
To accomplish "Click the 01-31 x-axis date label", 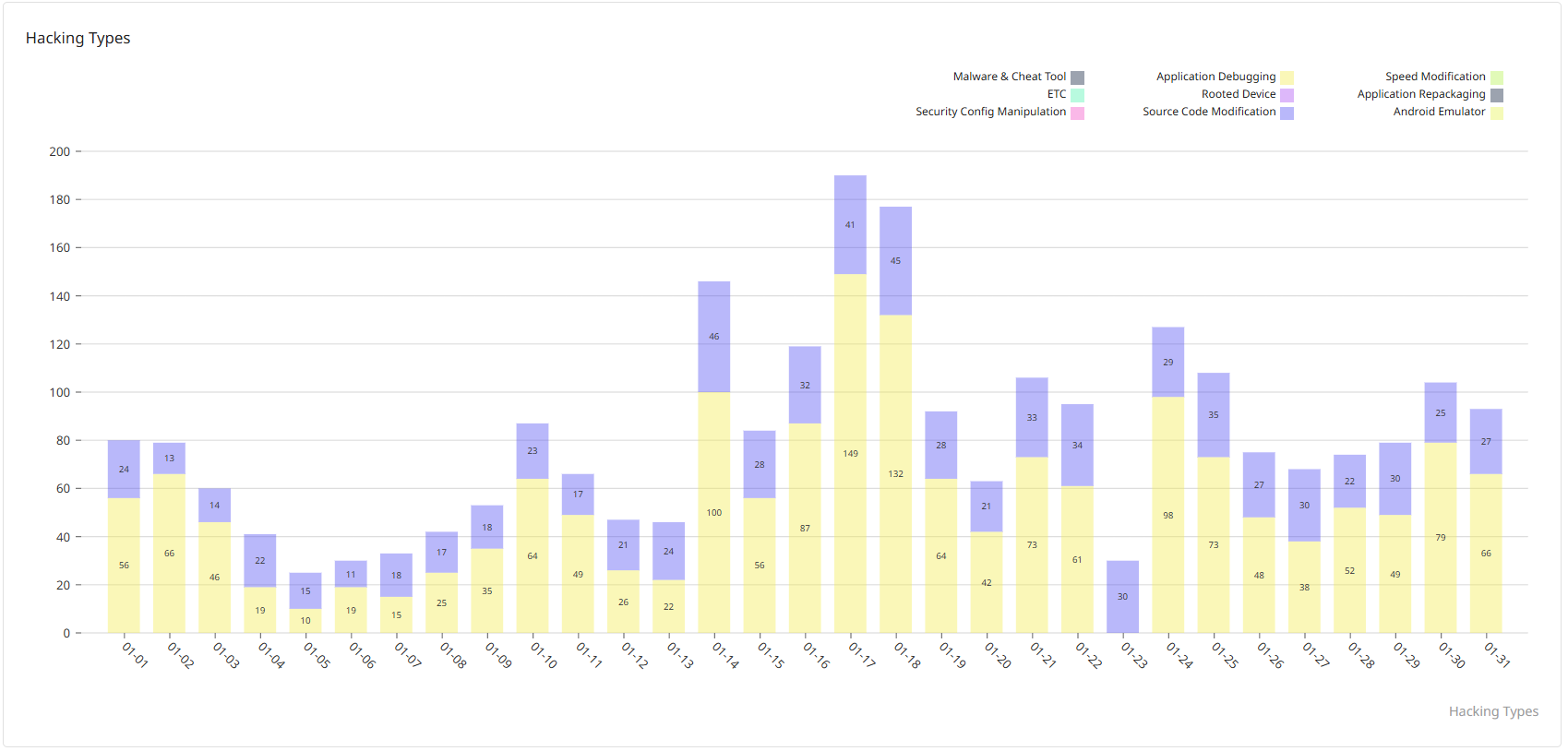I will 1496,655.
